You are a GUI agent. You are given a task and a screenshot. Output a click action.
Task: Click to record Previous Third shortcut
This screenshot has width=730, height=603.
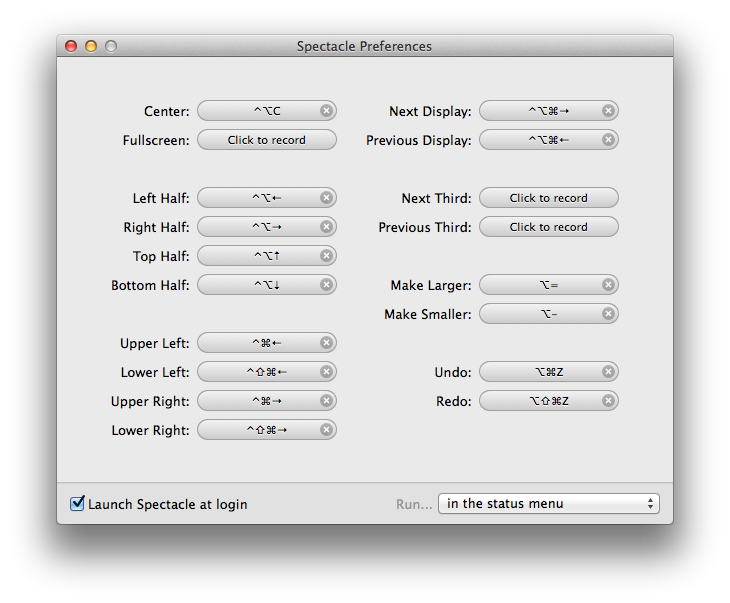point(548,227)
